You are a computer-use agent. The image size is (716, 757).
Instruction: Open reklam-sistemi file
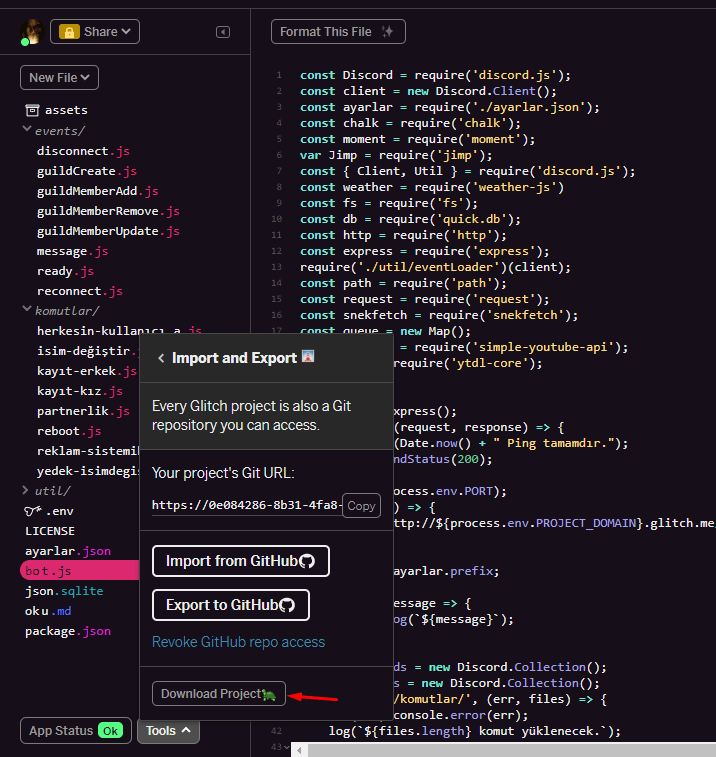(87, 451)
